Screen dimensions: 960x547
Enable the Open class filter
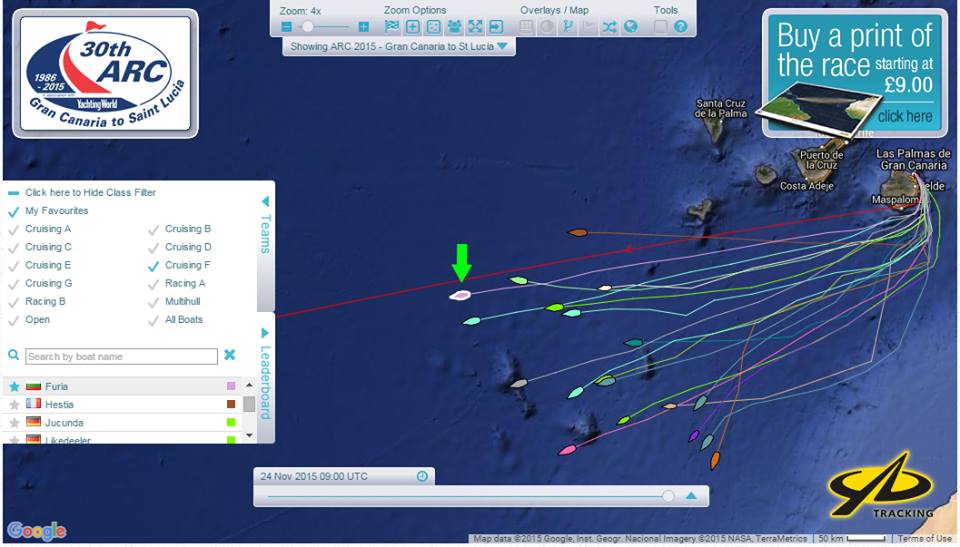click(13, 320)
